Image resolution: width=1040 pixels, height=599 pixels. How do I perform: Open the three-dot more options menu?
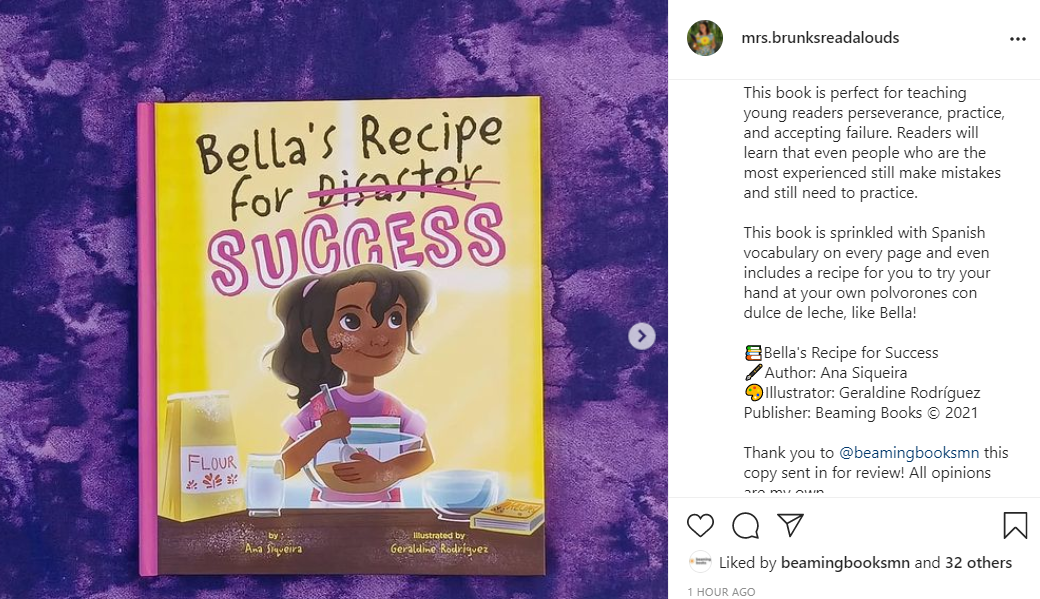coord(1018,39)
